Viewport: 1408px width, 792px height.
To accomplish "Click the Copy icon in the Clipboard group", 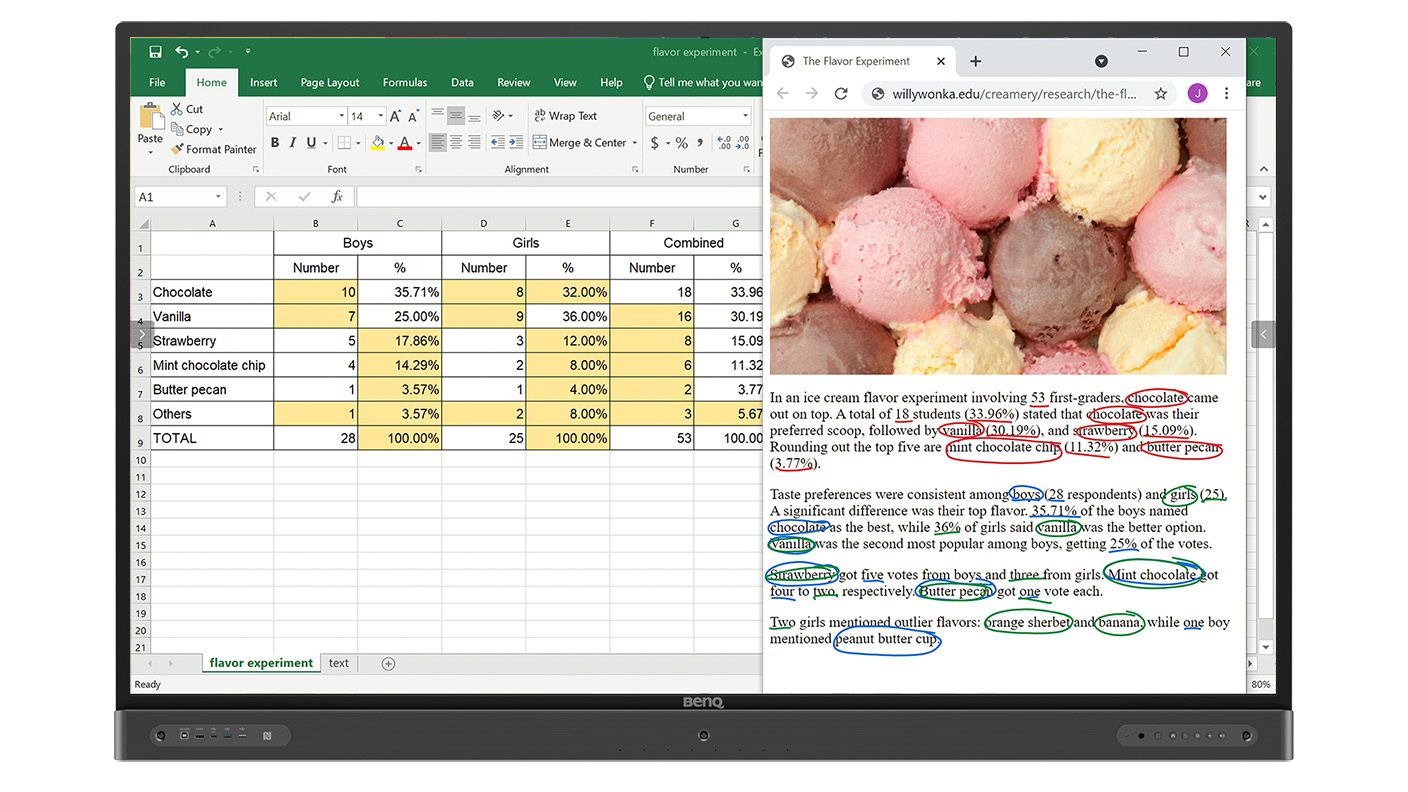I will (x=178, y=129).
